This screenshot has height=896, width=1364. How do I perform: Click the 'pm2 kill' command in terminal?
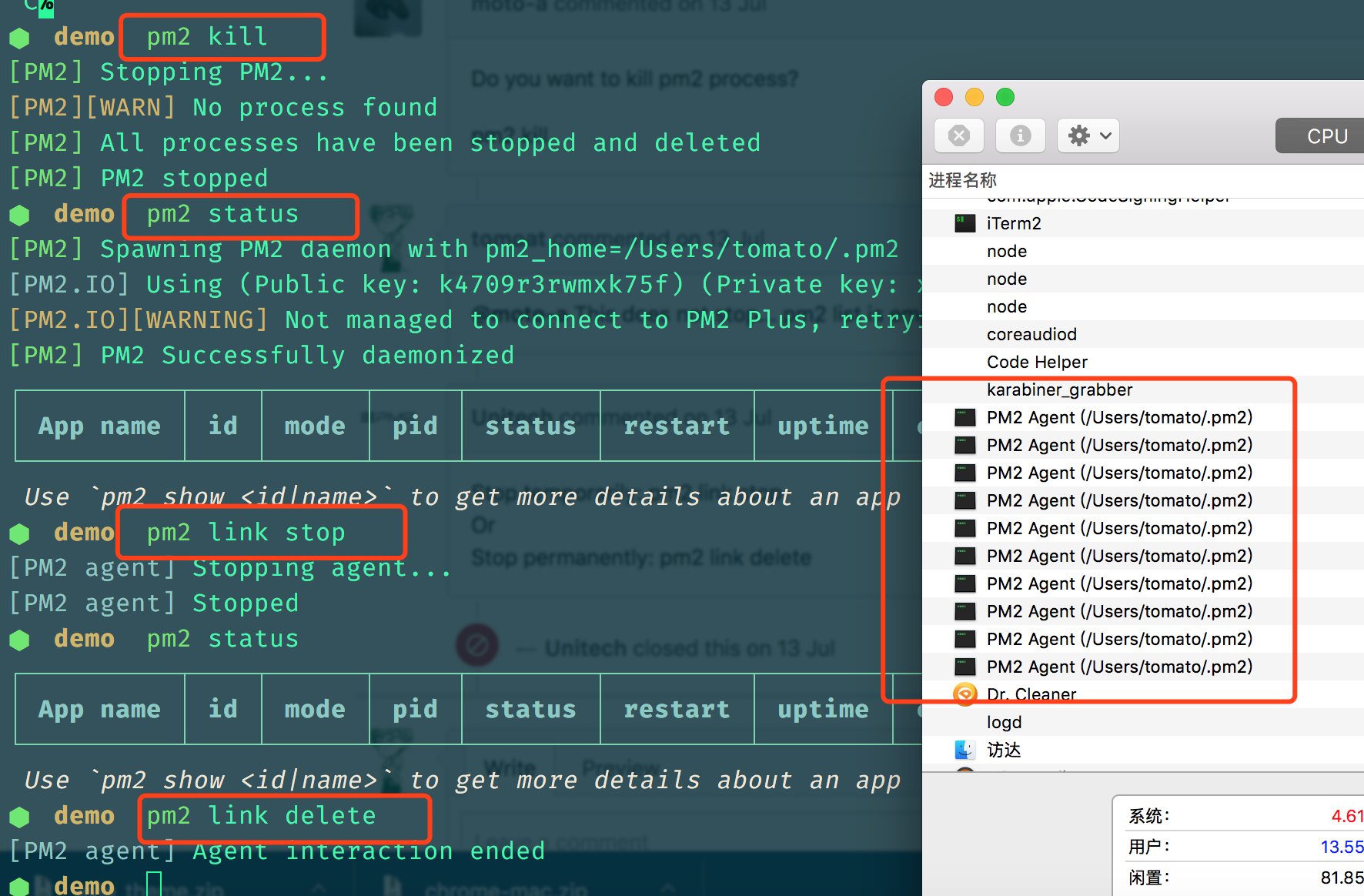tap(207, 36)
